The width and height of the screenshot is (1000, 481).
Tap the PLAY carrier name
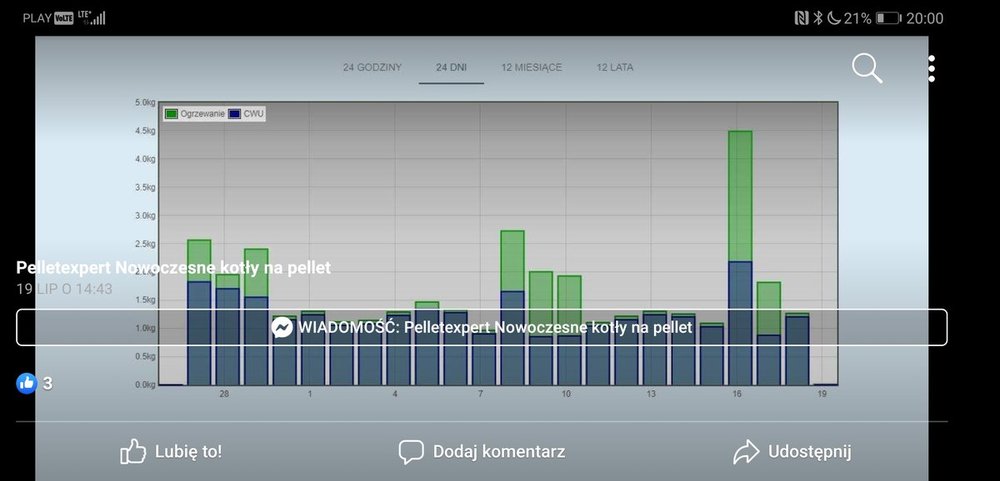(37, 18)
